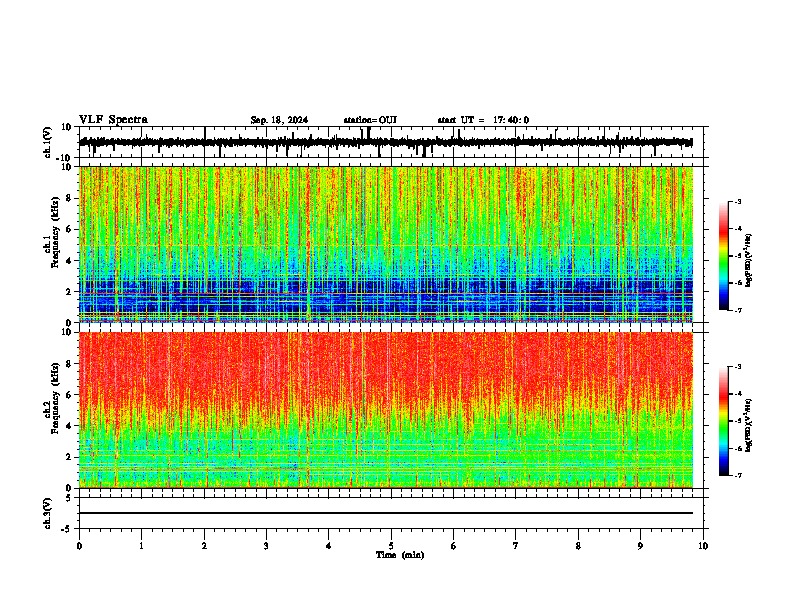Click inside the ch.2 spectrogram panel
The height and width of the screenshot is (612, 792).
pos(386,410)
